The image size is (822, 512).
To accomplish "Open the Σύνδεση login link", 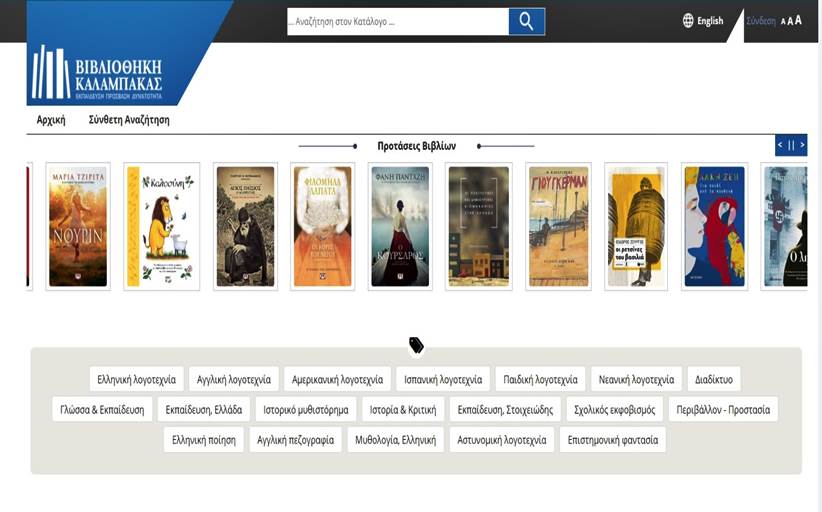I will 761,21.
